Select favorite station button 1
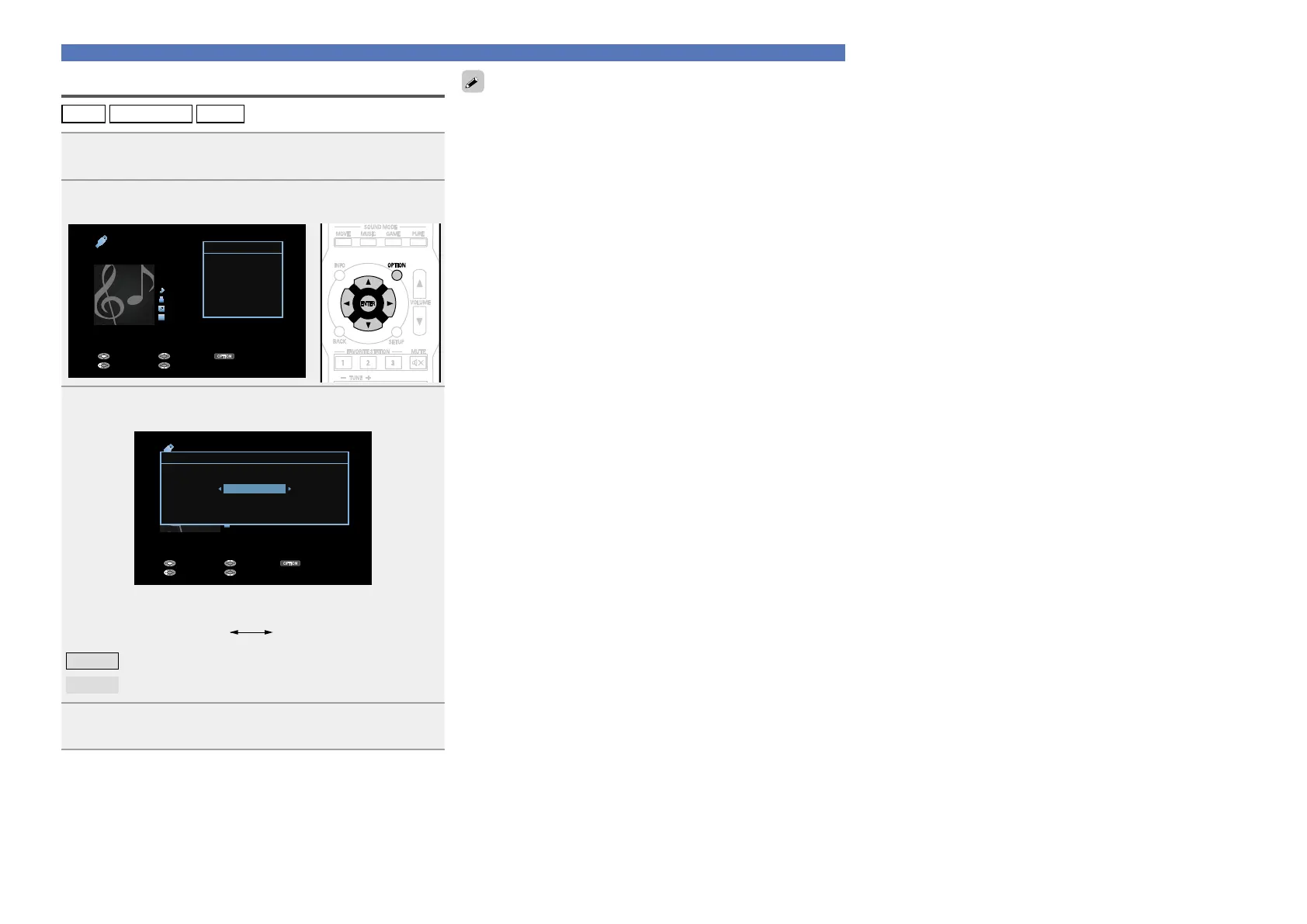 pyautogui.click(x=343, y=362)
